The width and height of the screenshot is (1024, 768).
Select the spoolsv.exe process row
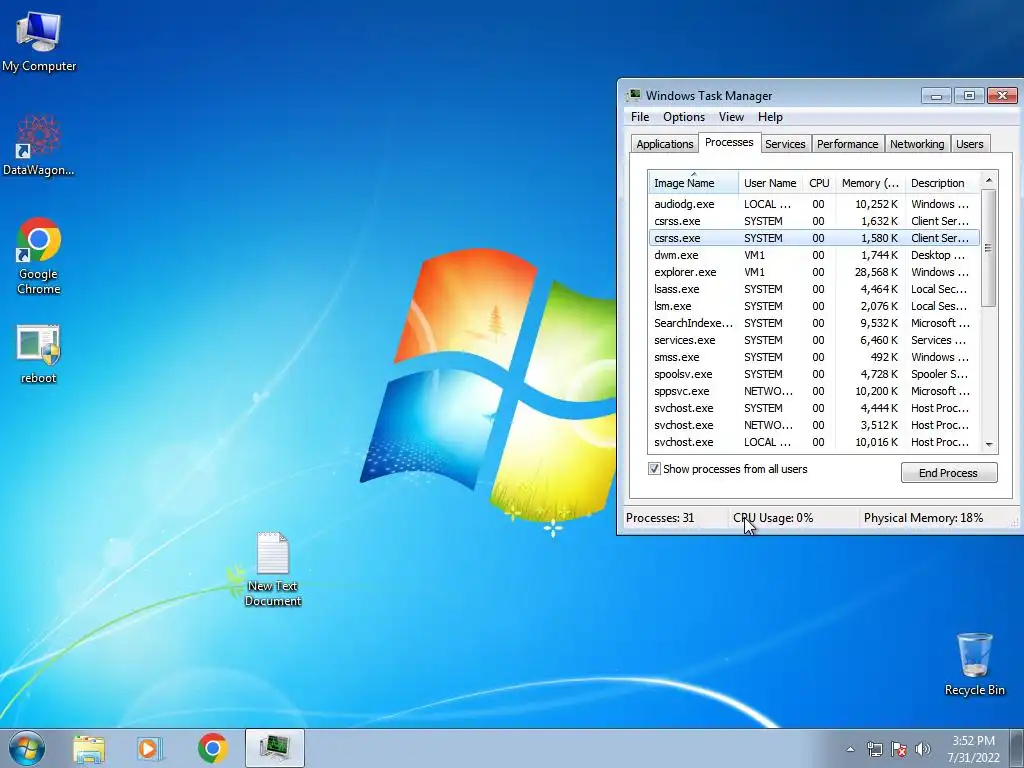814,374
